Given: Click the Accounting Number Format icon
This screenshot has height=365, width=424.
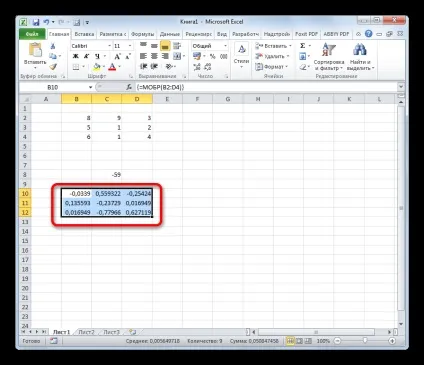Looking at the screenshot, I should [197, 56].
